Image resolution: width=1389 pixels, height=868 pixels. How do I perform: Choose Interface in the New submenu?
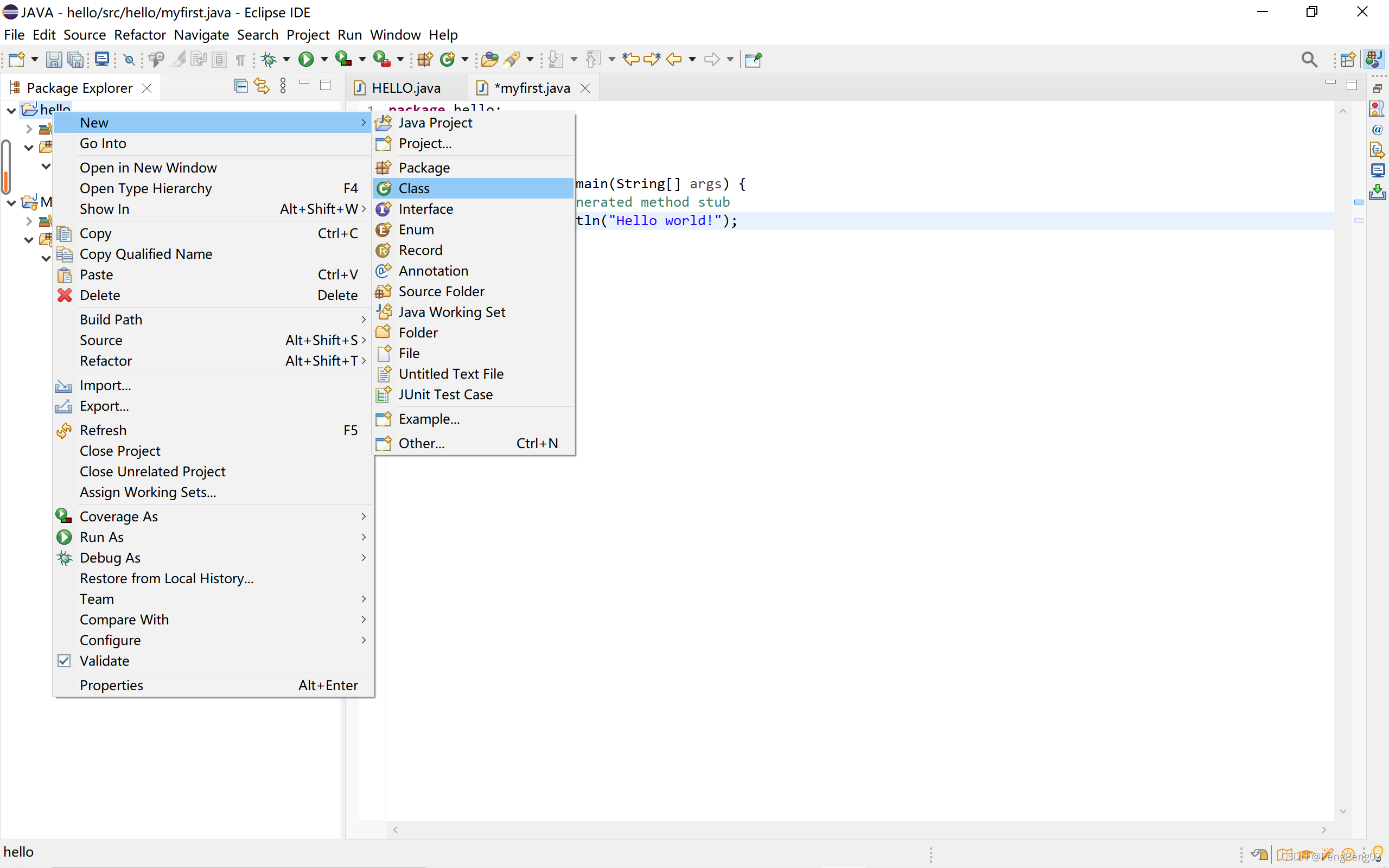pyautogui.click(x=425, y=209)
